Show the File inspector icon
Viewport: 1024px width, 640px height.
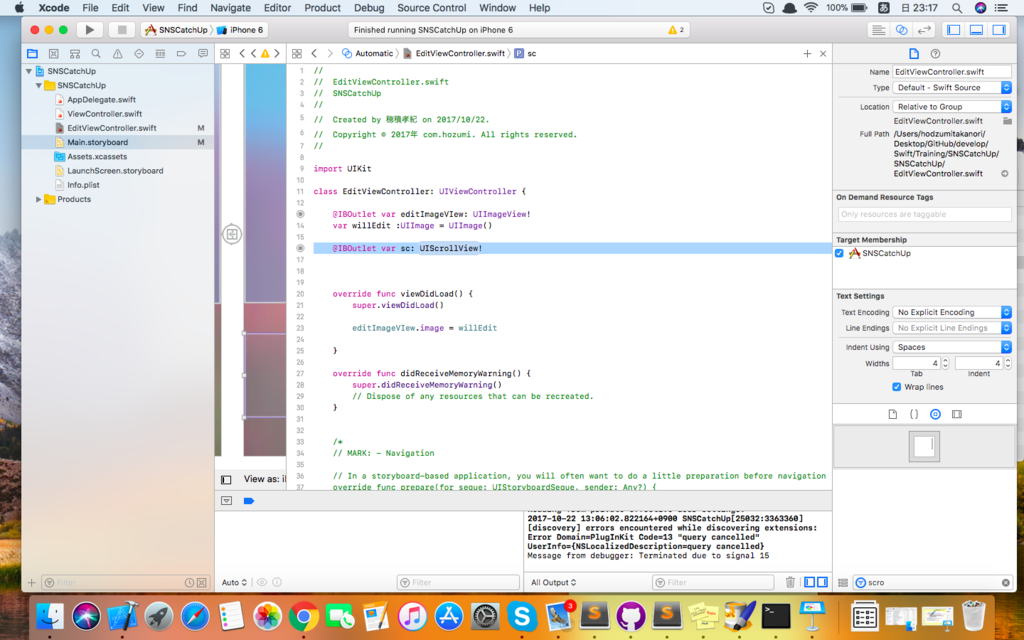coord(914,54)
